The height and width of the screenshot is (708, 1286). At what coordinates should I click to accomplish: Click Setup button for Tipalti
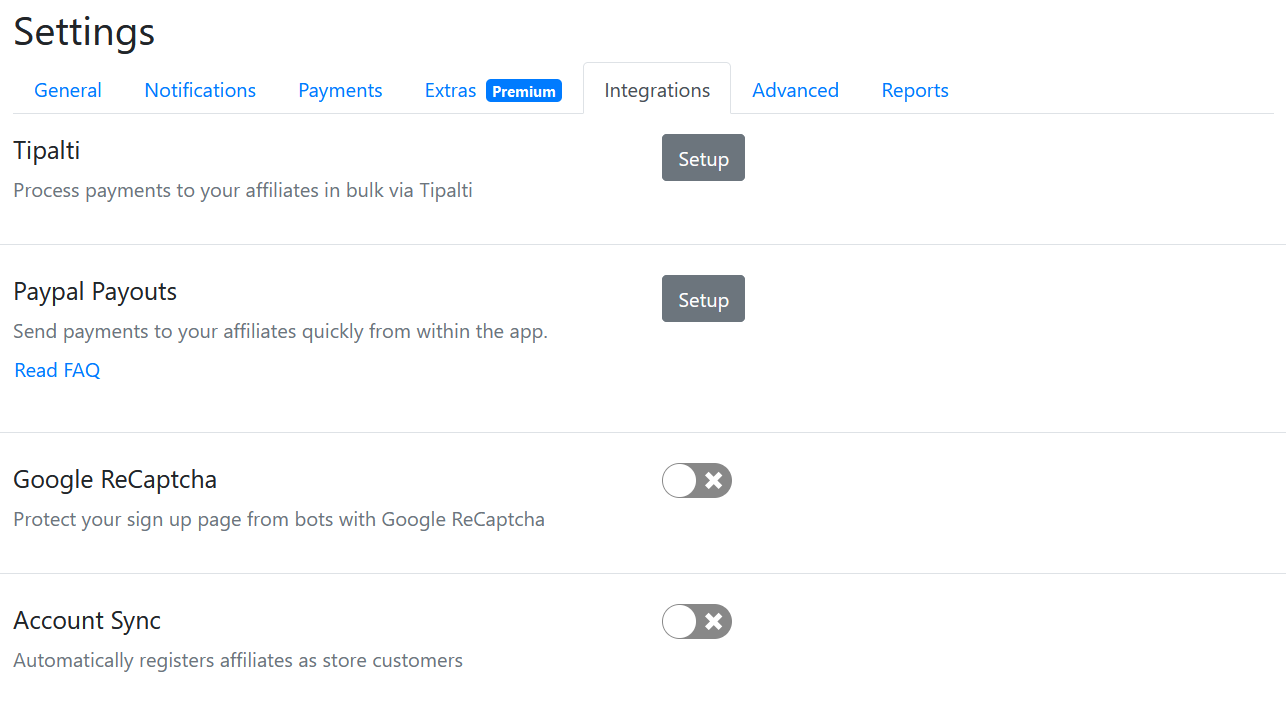click(x=703, y=158)
